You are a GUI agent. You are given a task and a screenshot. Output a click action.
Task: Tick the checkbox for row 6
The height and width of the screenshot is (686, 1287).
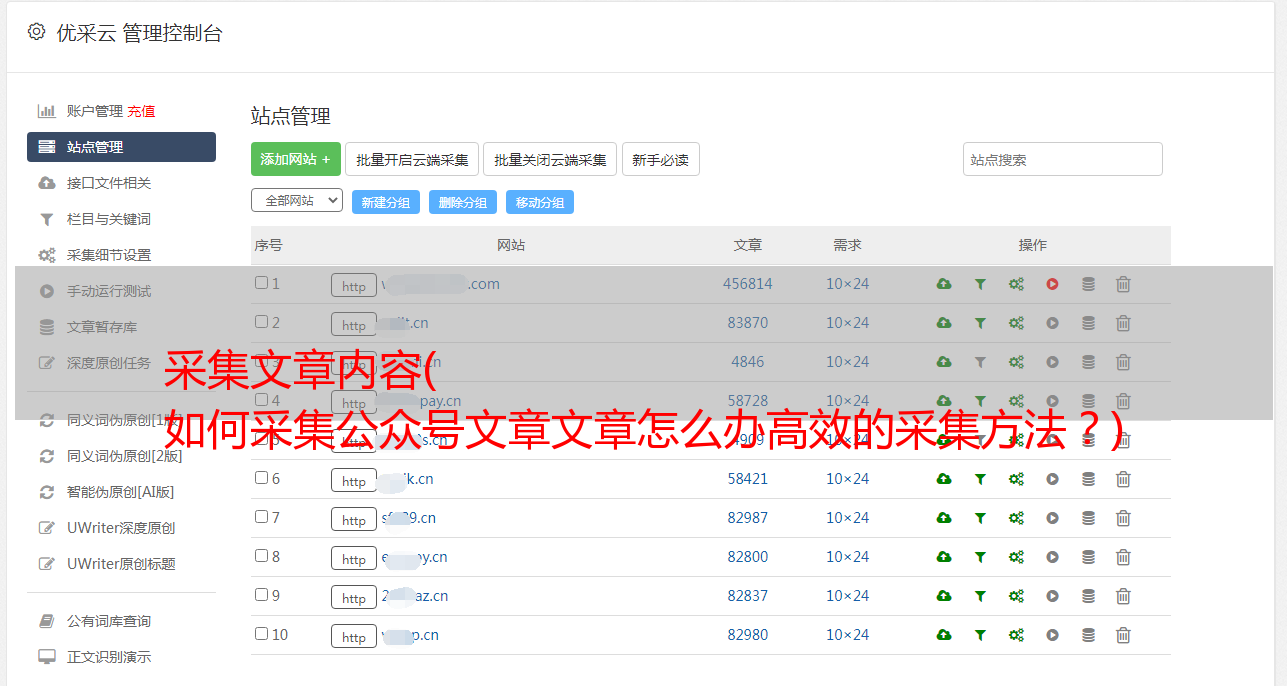tap(261, 478)
